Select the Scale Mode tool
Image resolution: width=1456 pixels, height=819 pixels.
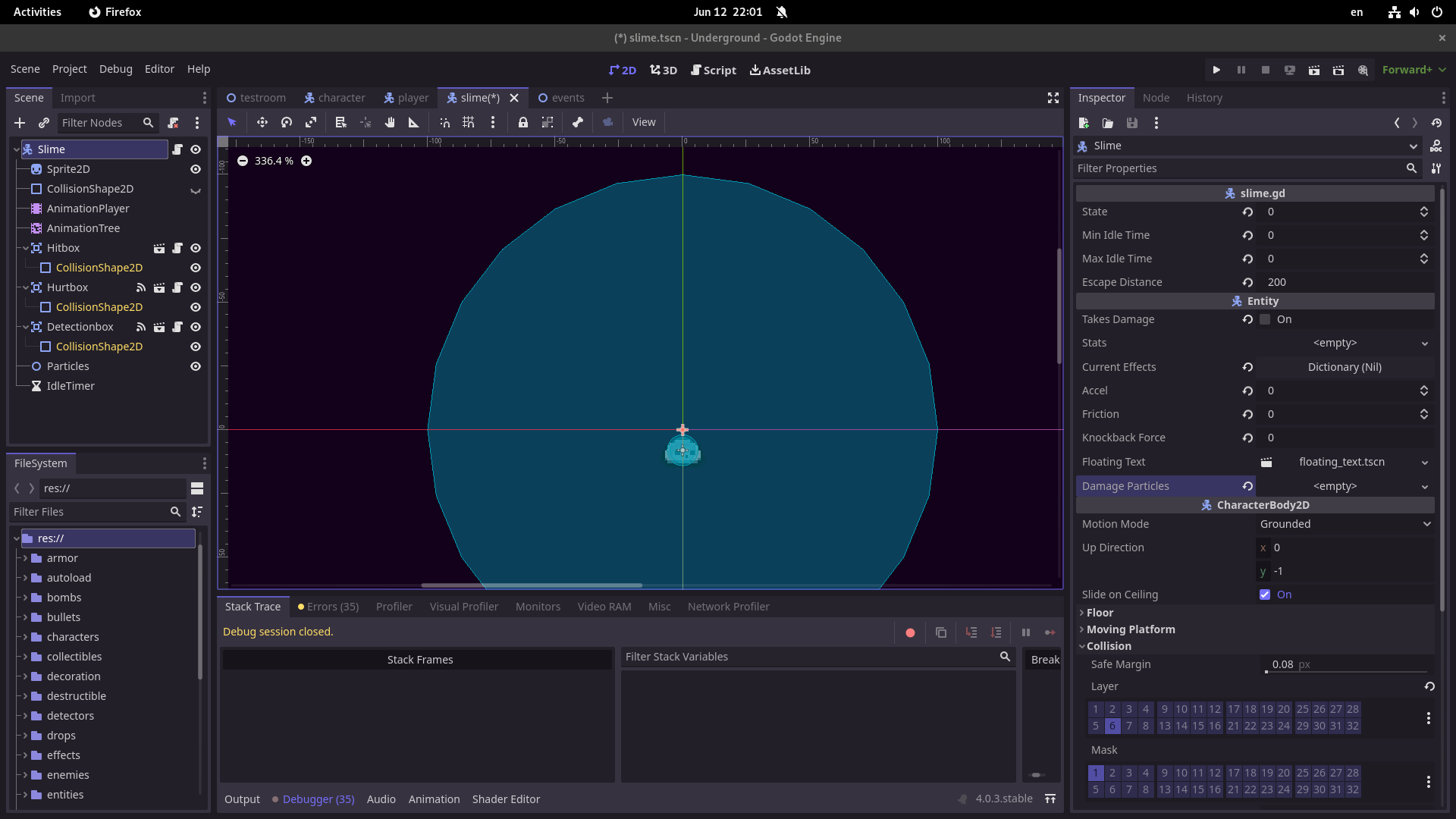311,122
